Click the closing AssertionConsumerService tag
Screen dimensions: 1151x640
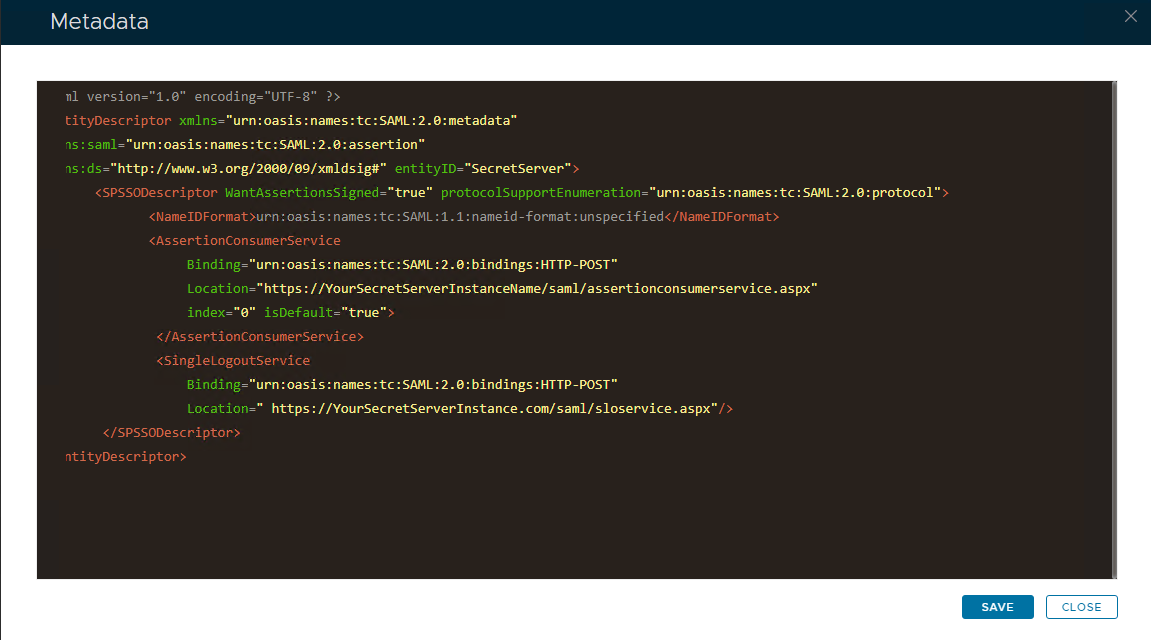pos(260,337)
